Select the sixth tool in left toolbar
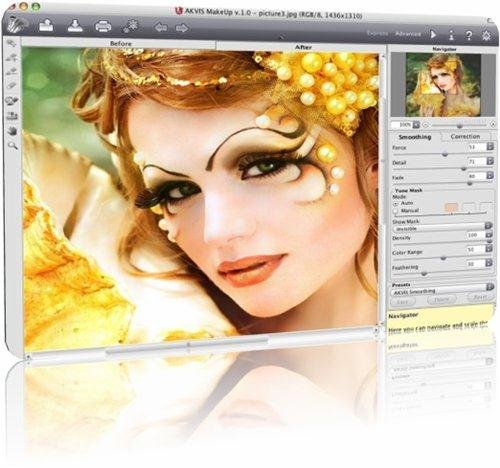Screen dimensions: 500x468 (x=12, y=116)
